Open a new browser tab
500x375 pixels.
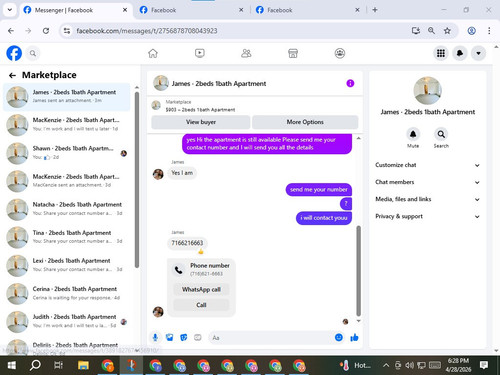375,10
